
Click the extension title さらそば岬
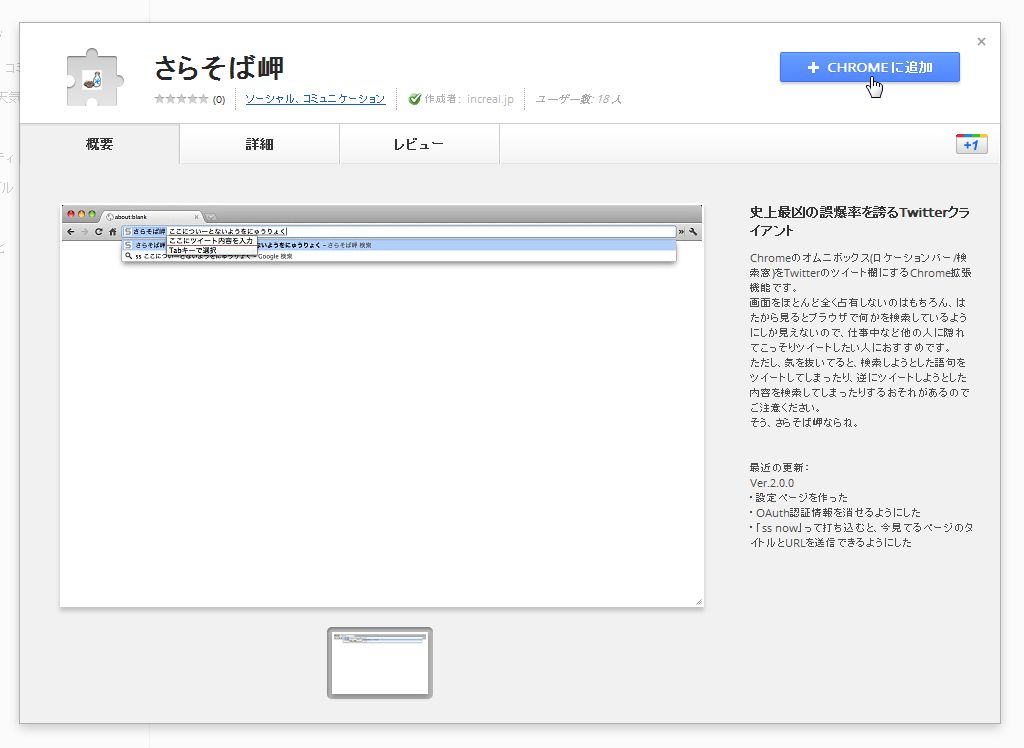pyautogui.click(x=219, y=68)
